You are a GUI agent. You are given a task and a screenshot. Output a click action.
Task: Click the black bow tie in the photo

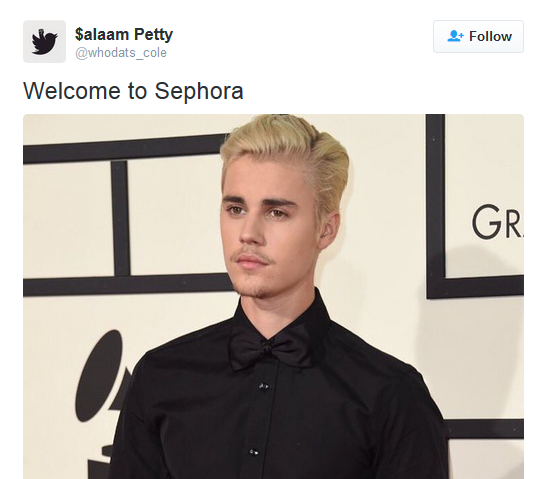point(270,348)
